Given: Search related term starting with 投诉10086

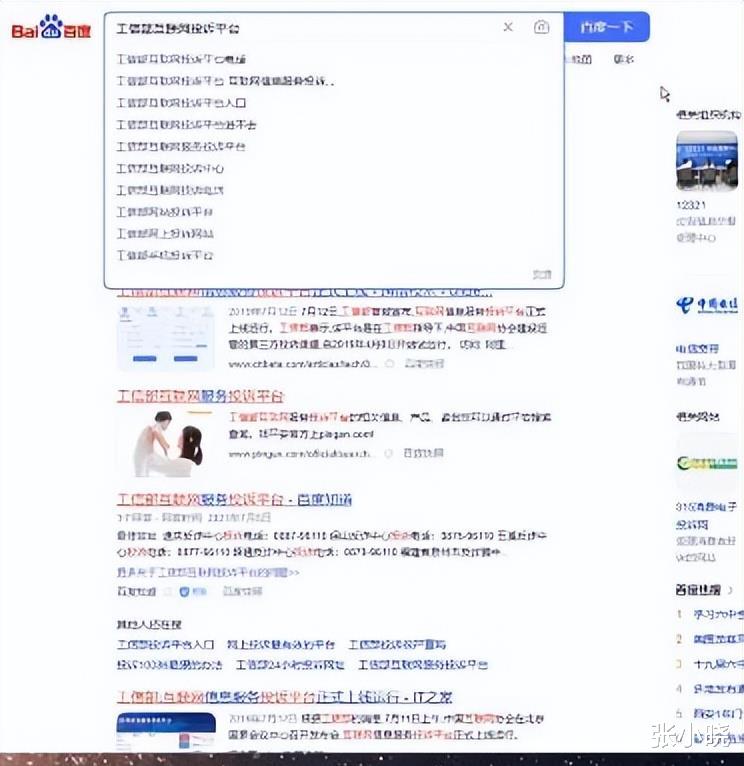Looking at the screenshot, I should 170,665.
